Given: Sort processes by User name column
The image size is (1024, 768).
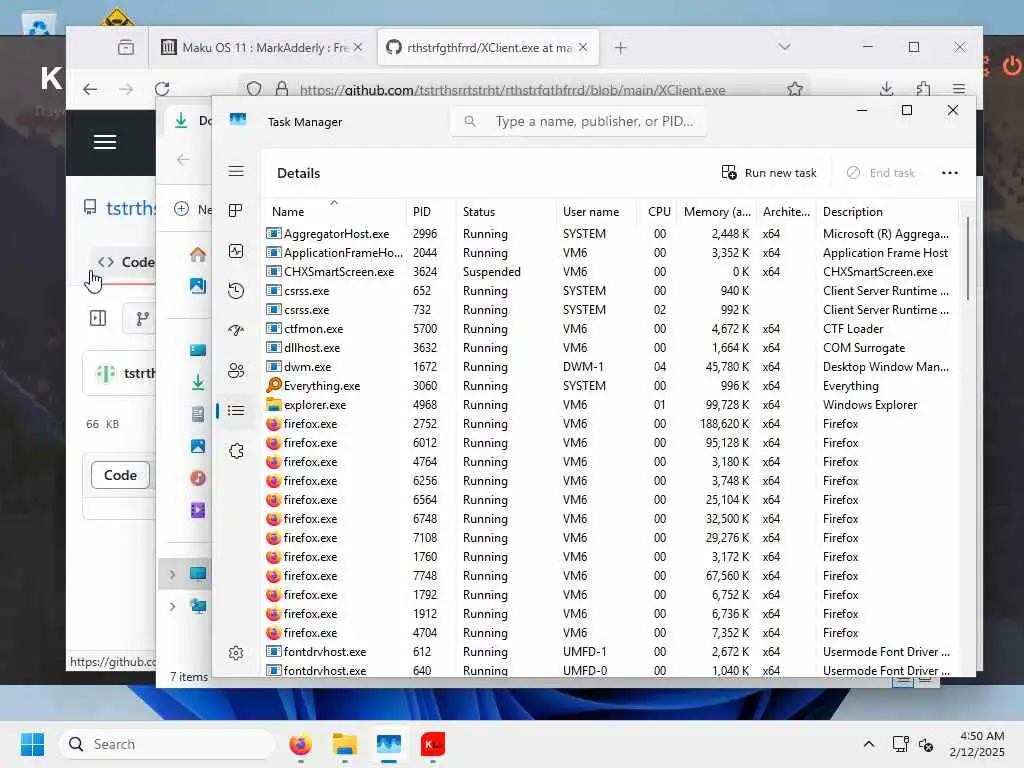Looking at the screenshot, I should pyautogui.click(x=596, y=212).
